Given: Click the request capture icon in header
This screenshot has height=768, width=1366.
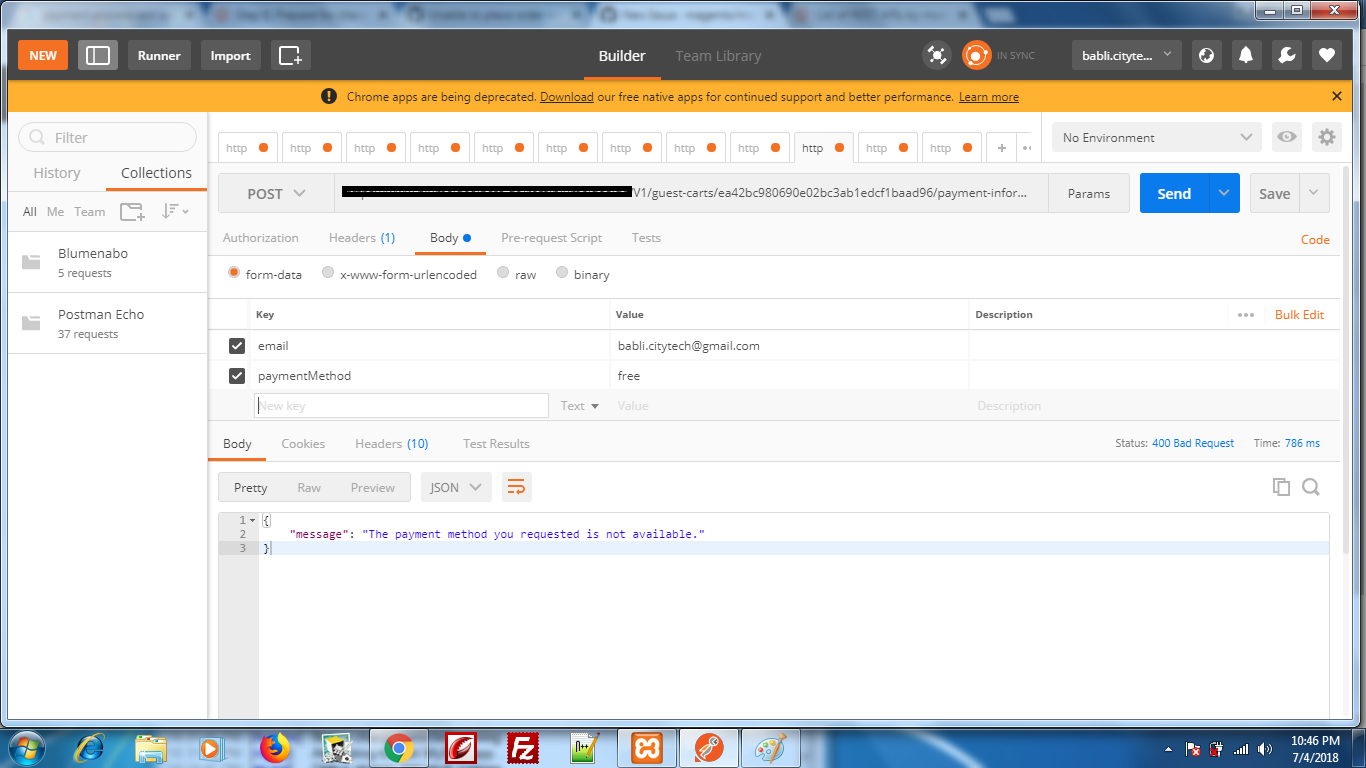Looking at the screenshot, I should [937, 55].
